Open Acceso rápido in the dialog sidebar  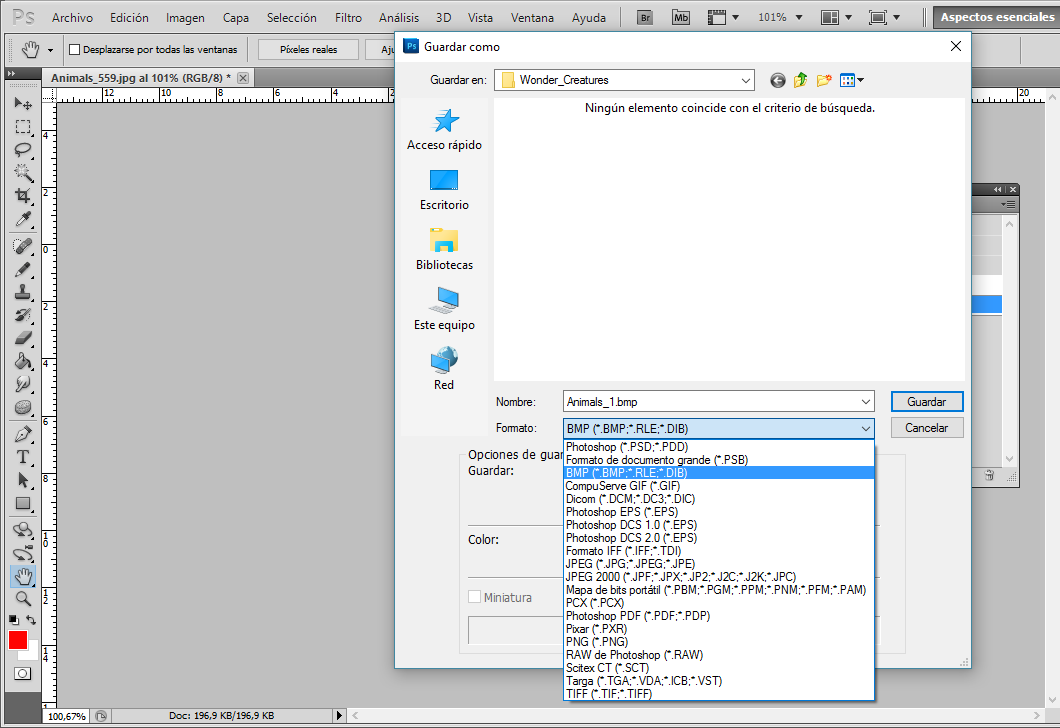(444, 130)
